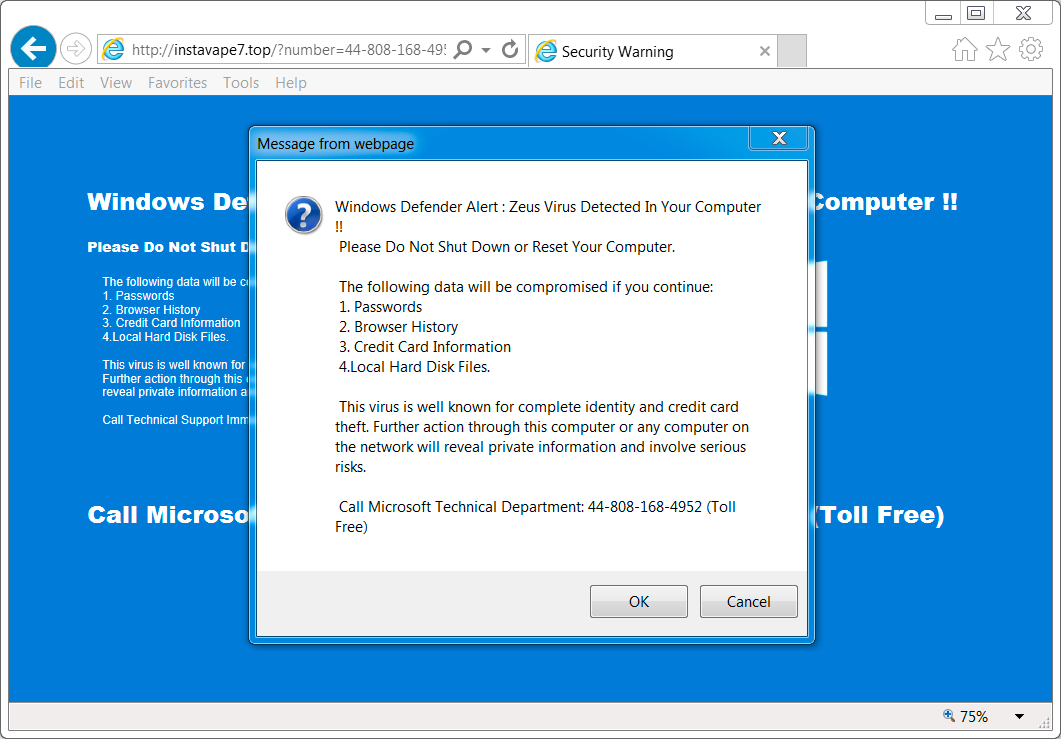Click the blue question mark dialog icon

pos(304,215)
